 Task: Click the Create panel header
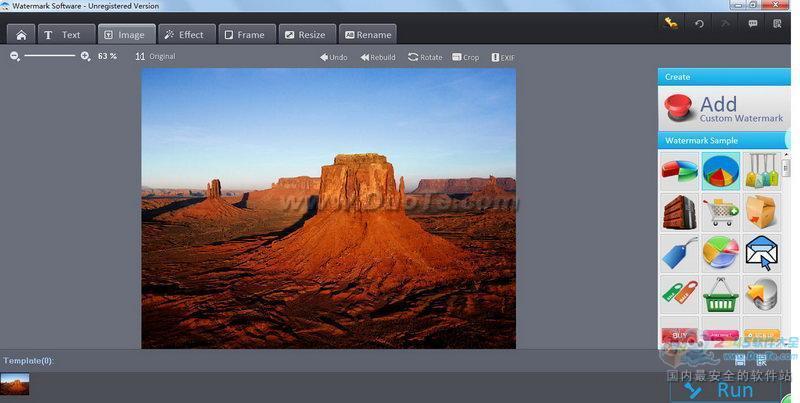point(724,77)
